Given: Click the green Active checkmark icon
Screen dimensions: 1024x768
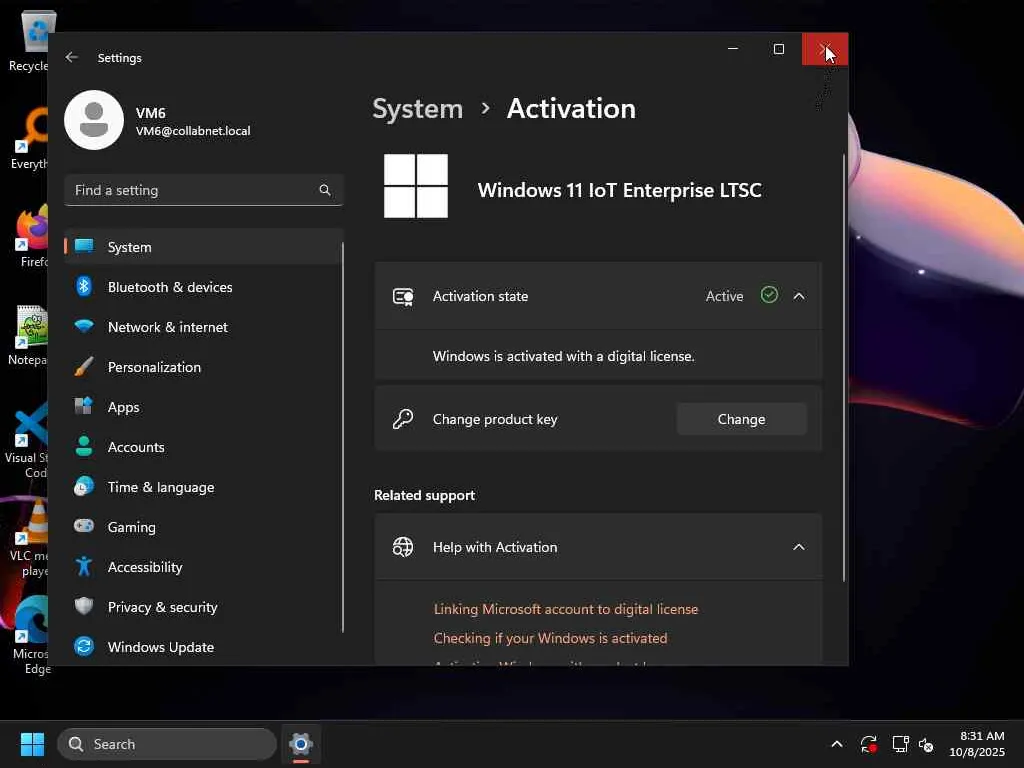Looking at the screenshot, I should [769, 295].
